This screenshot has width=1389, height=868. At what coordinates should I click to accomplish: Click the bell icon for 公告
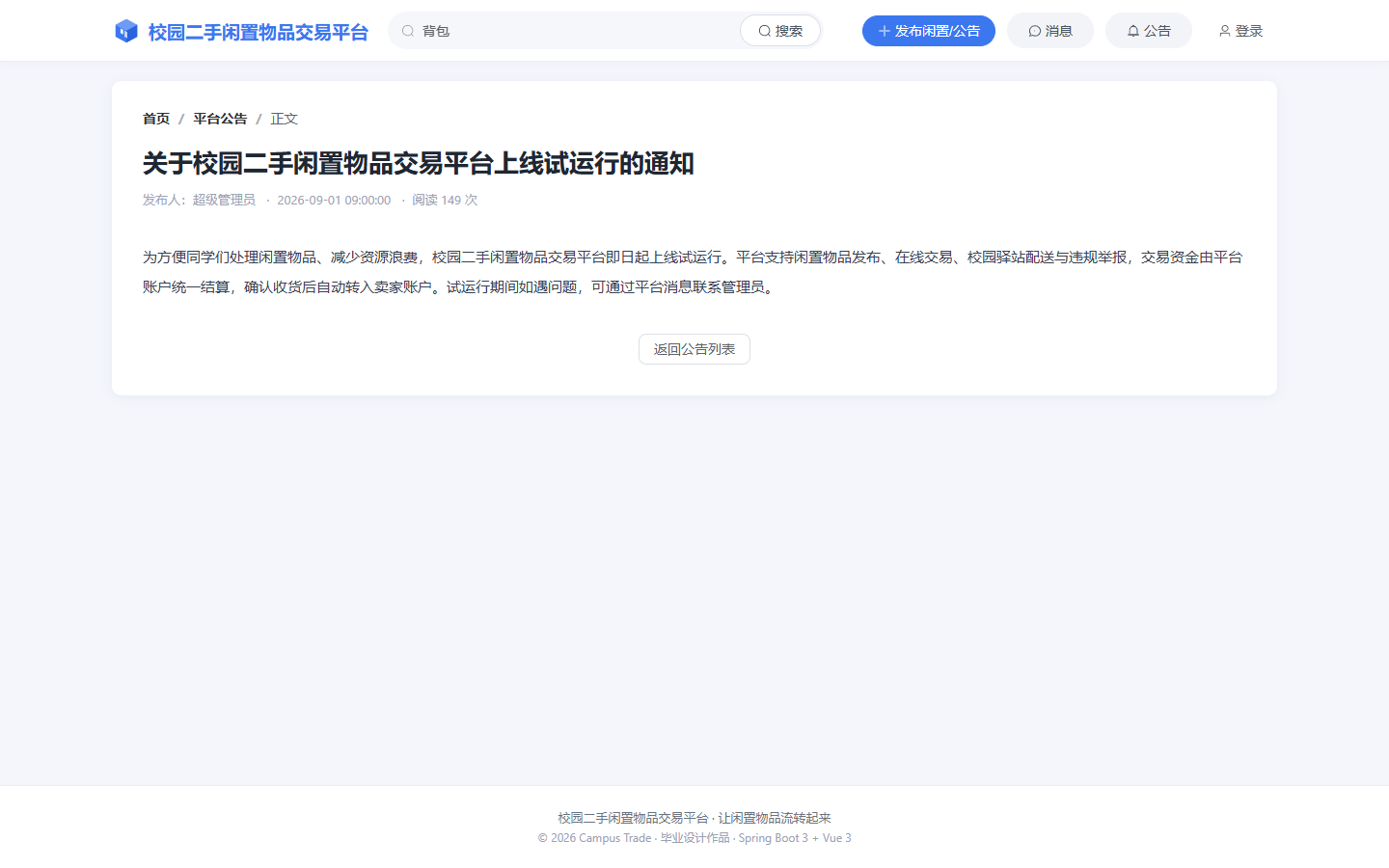click(1133, 31)
